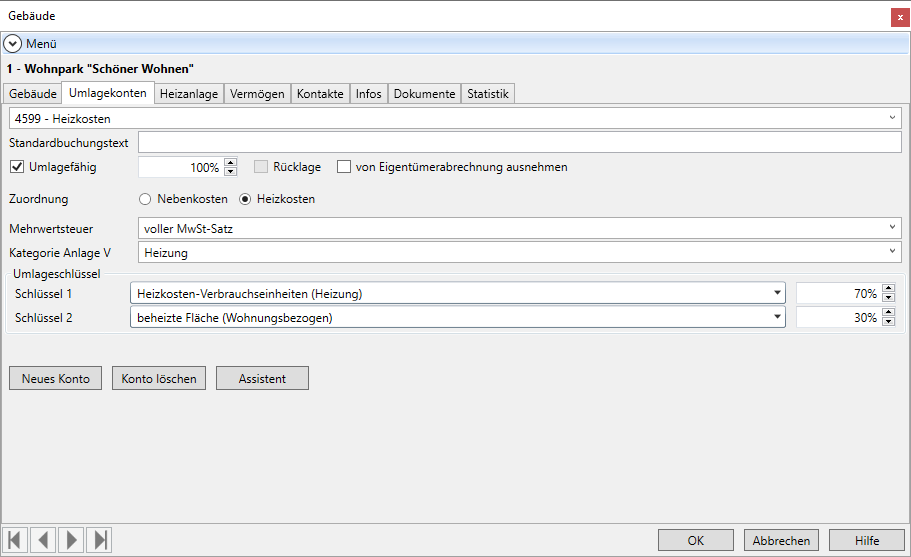911x557 pixels.
Task: Click into the Standardbuchungstext field
Action: click(x=520, y=143)
